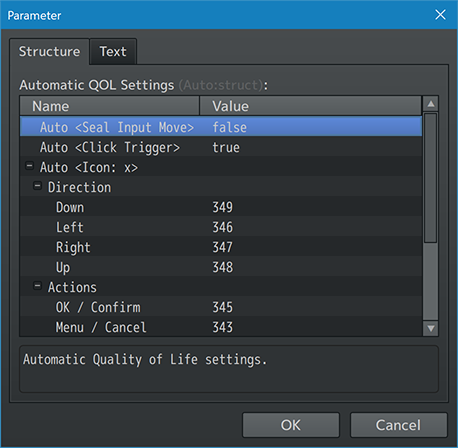Click OK to confirm parameter

[291, 425]
